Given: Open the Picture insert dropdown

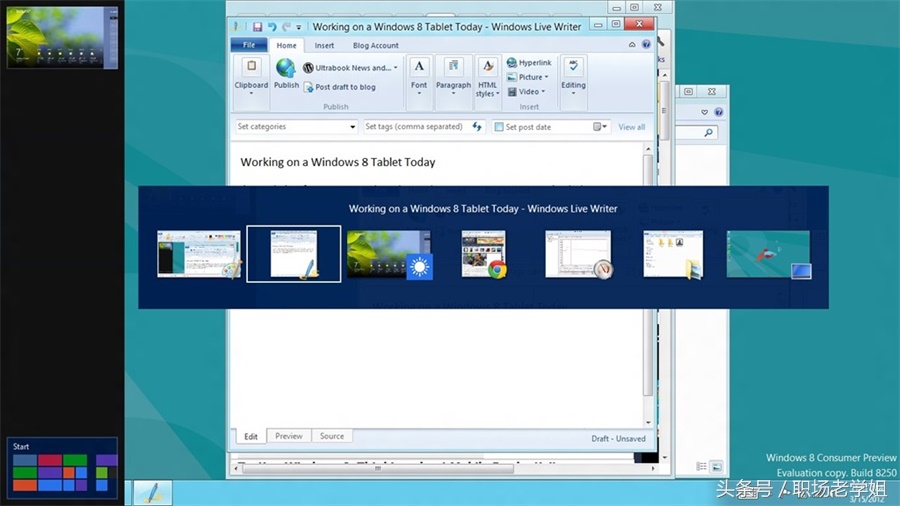Looking at the screenshot, I should coord(528,77).
